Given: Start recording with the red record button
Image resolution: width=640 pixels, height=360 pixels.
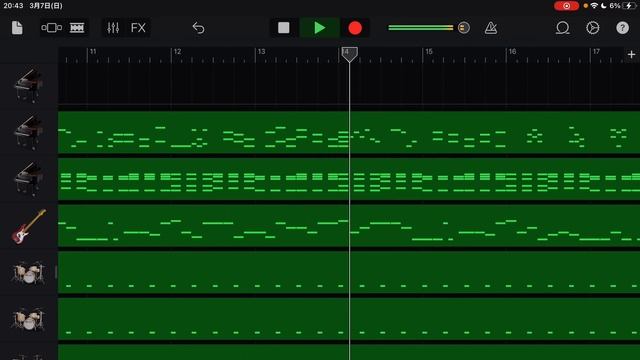Looking at the screenshot, I should click(x=355, y=28).
